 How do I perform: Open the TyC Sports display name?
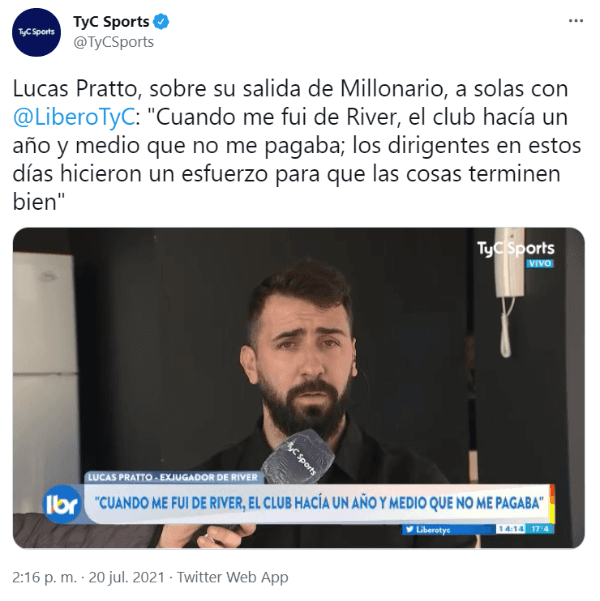pos(111,22)
